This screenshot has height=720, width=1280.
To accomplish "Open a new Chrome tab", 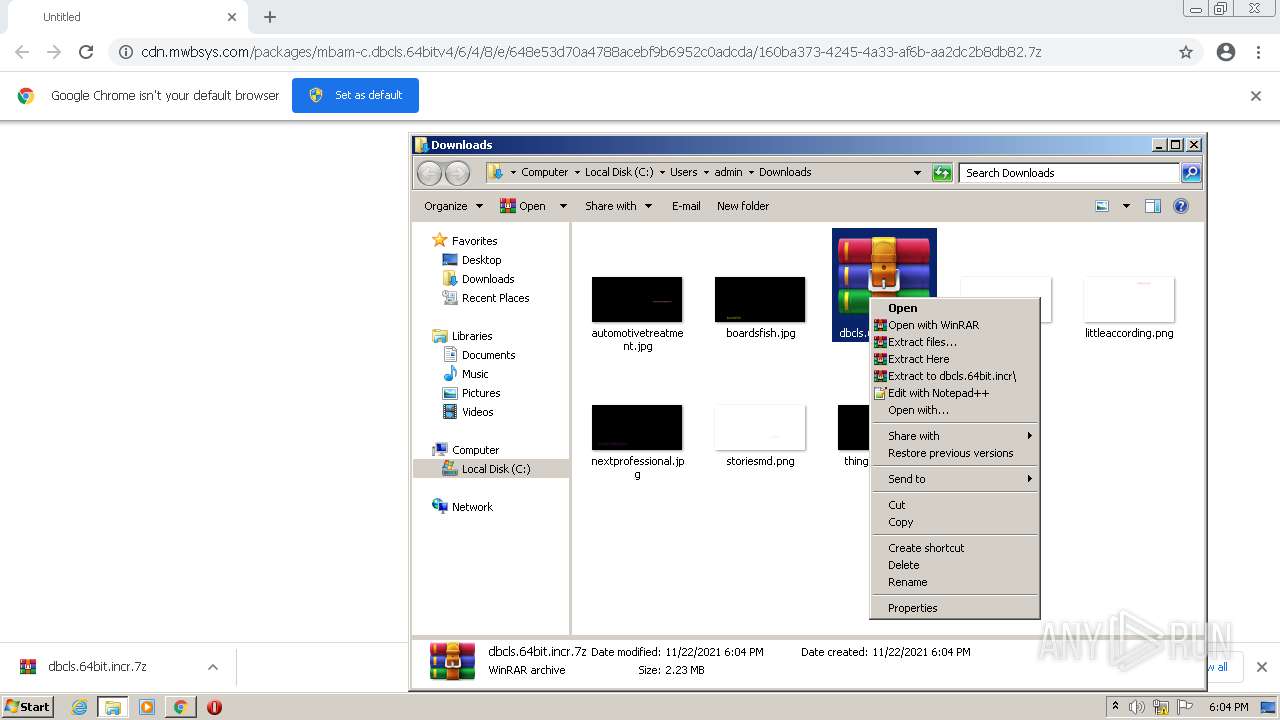I will 270,17.
